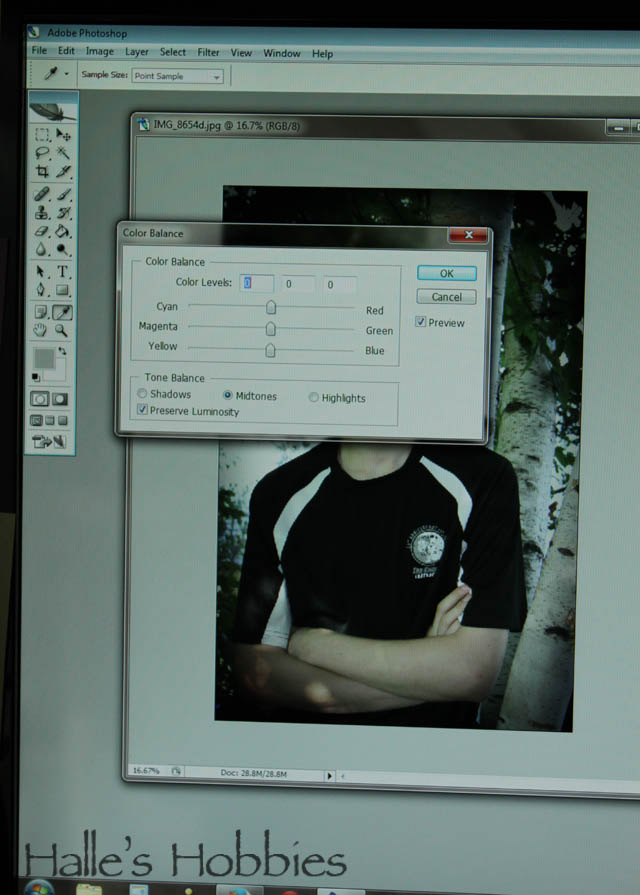Select the Lasso tool
The image size is (640, 895).
click(x=41, y=154)
